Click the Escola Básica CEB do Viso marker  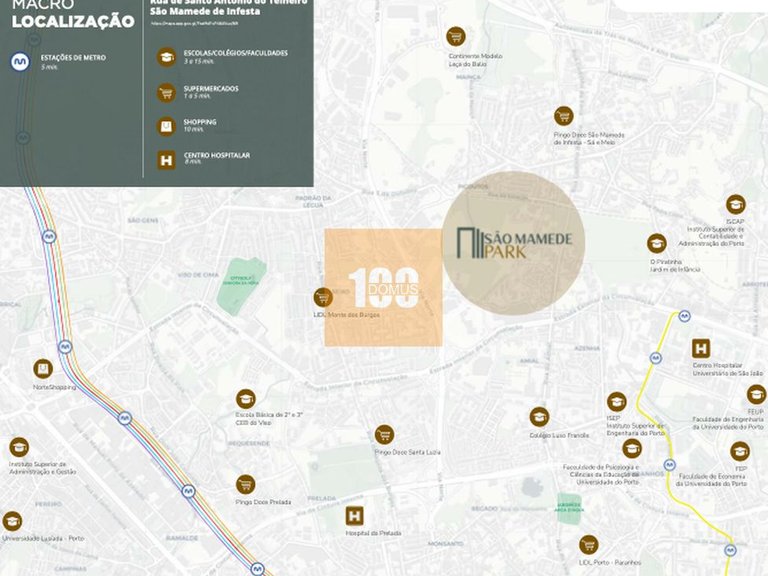[x=245, y=399]
